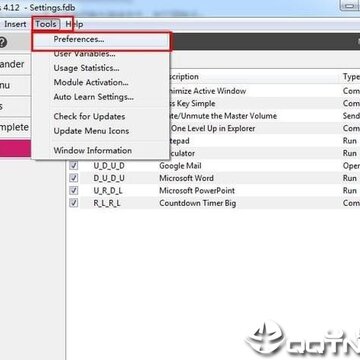Screen dimensions: 360x360
Task: Select the Key Simple row
Action: click(265, 104)
